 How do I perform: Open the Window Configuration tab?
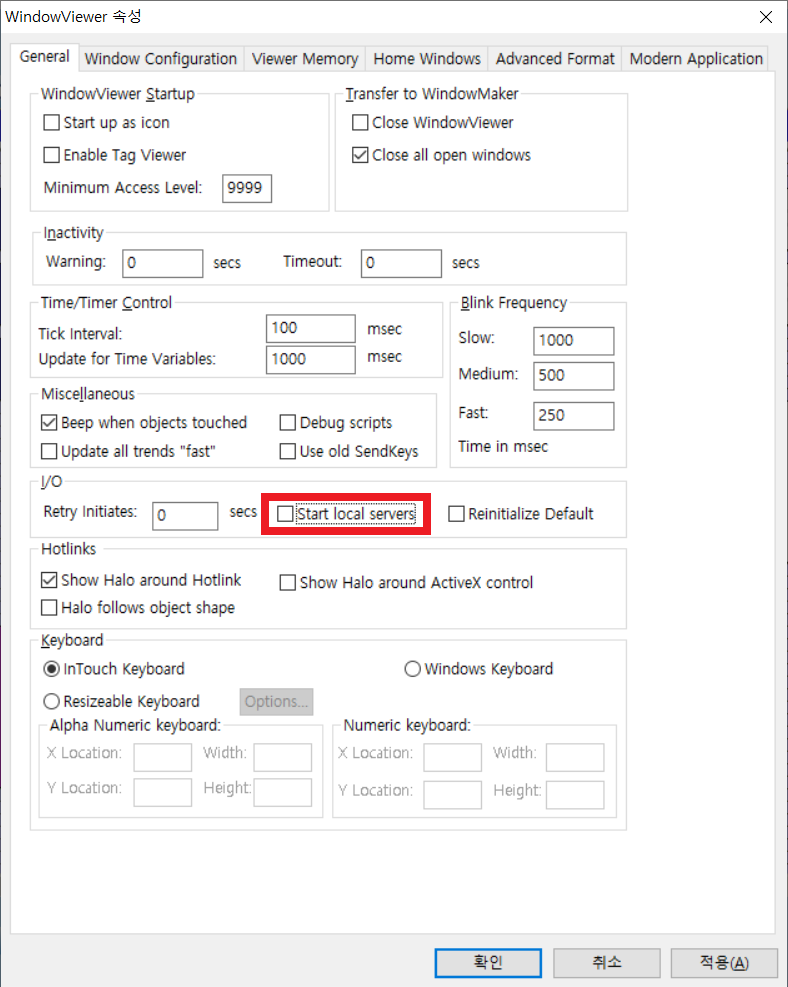160,59
